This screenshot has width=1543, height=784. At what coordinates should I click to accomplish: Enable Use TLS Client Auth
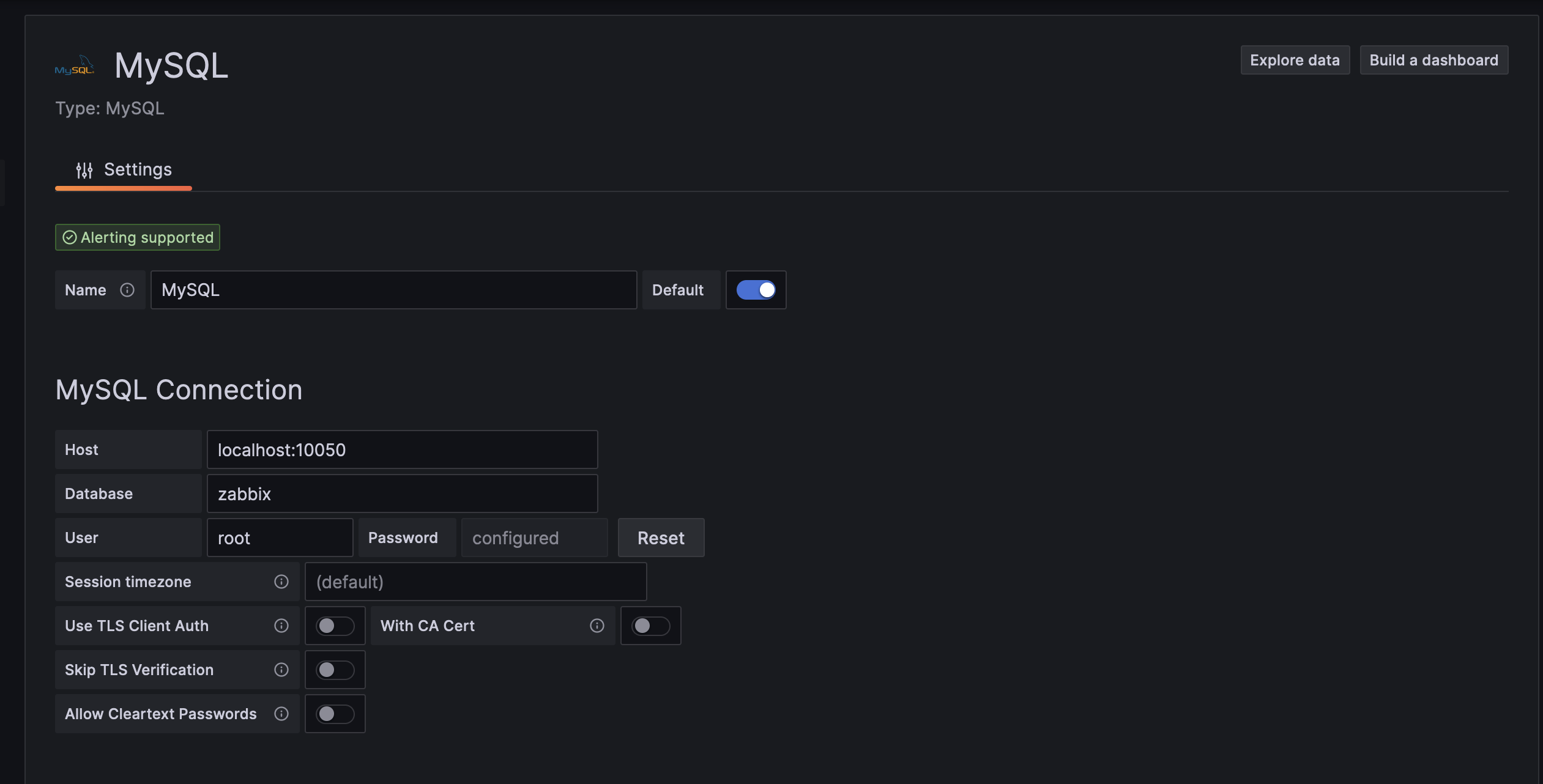pos(335,626)
